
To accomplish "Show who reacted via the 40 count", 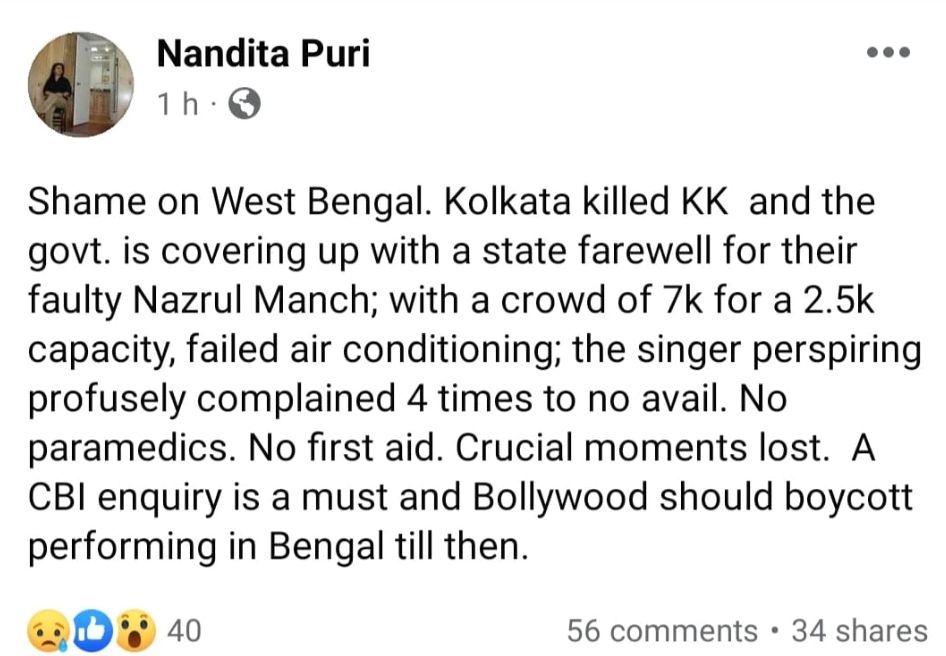I will point(183,631).
